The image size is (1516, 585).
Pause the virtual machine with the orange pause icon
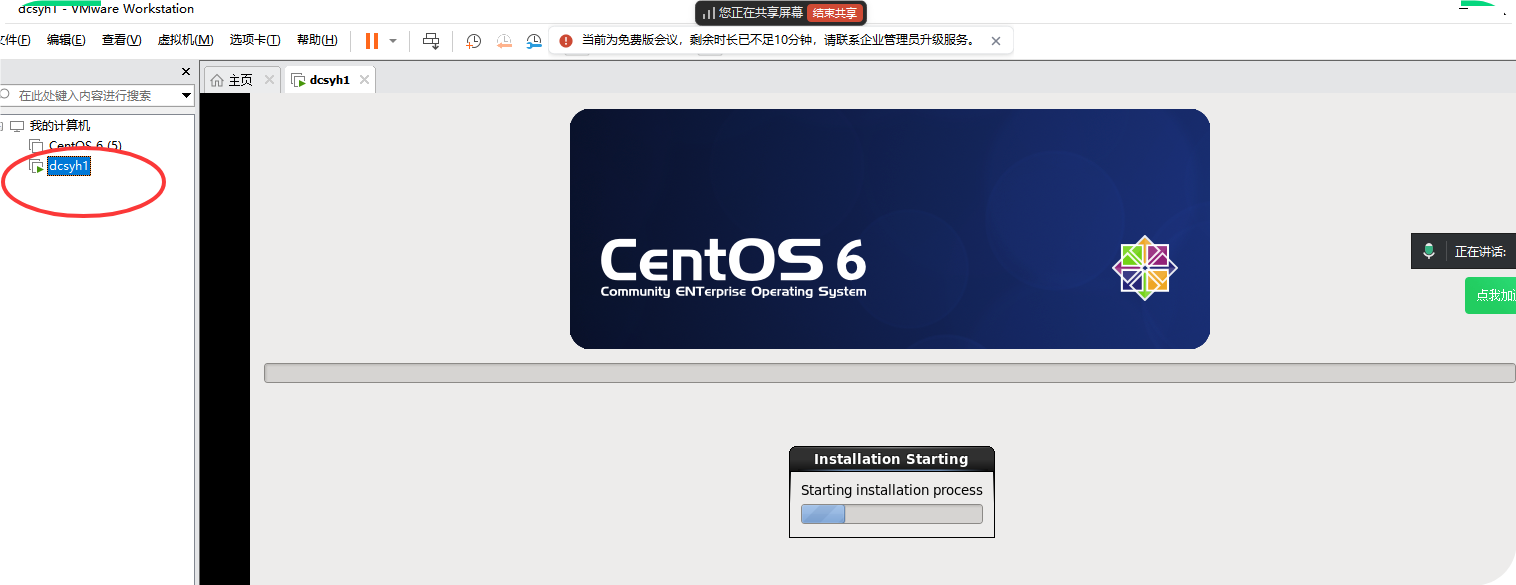click(x=371, y=41)
